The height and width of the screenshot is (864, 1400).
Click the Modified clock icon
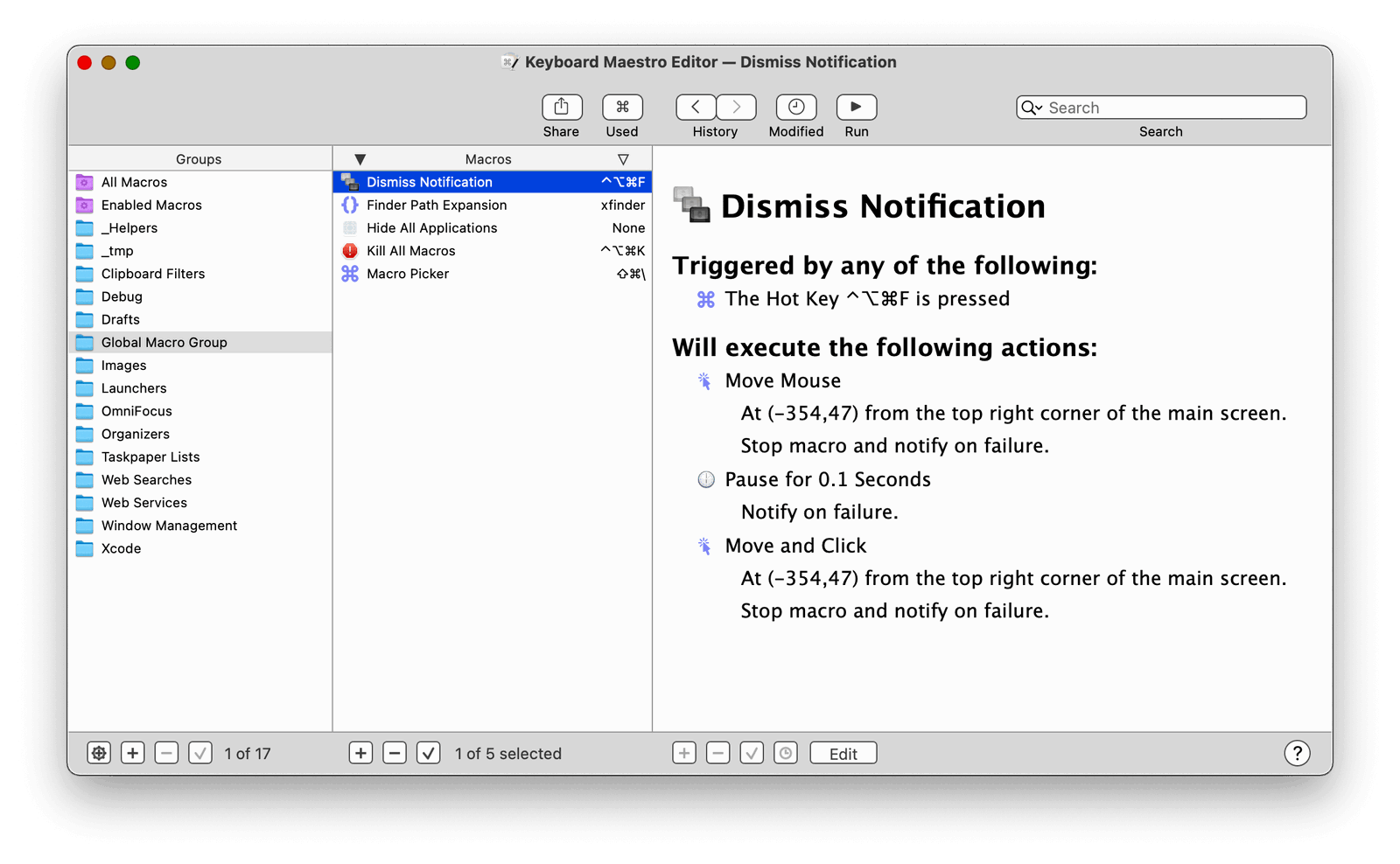[x=796, y=107]
